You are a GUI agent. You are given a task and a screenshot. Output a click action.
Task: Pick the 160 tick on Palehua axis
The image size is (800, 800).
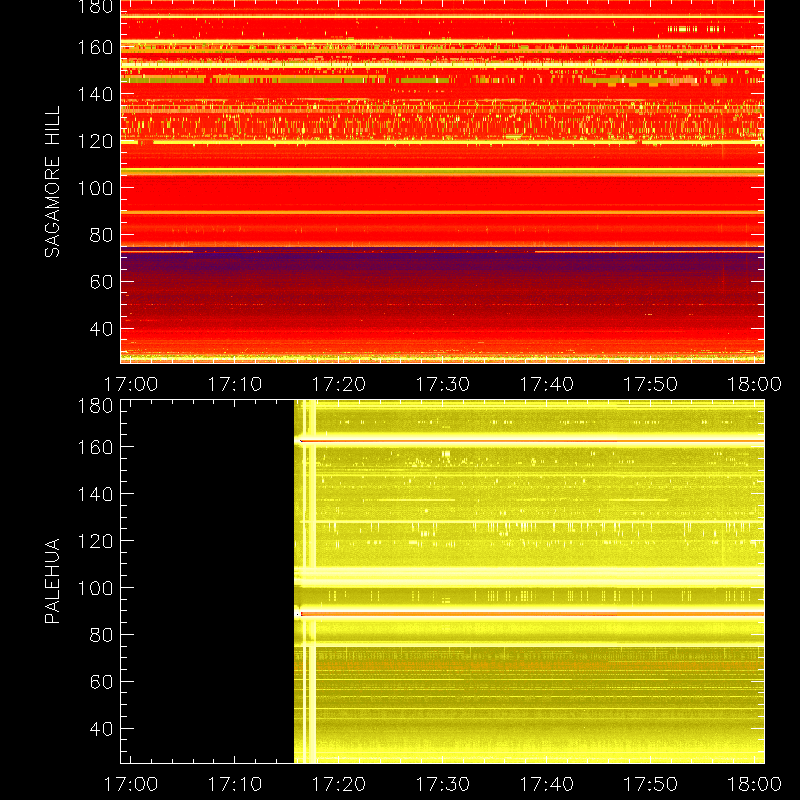[95, 447]
